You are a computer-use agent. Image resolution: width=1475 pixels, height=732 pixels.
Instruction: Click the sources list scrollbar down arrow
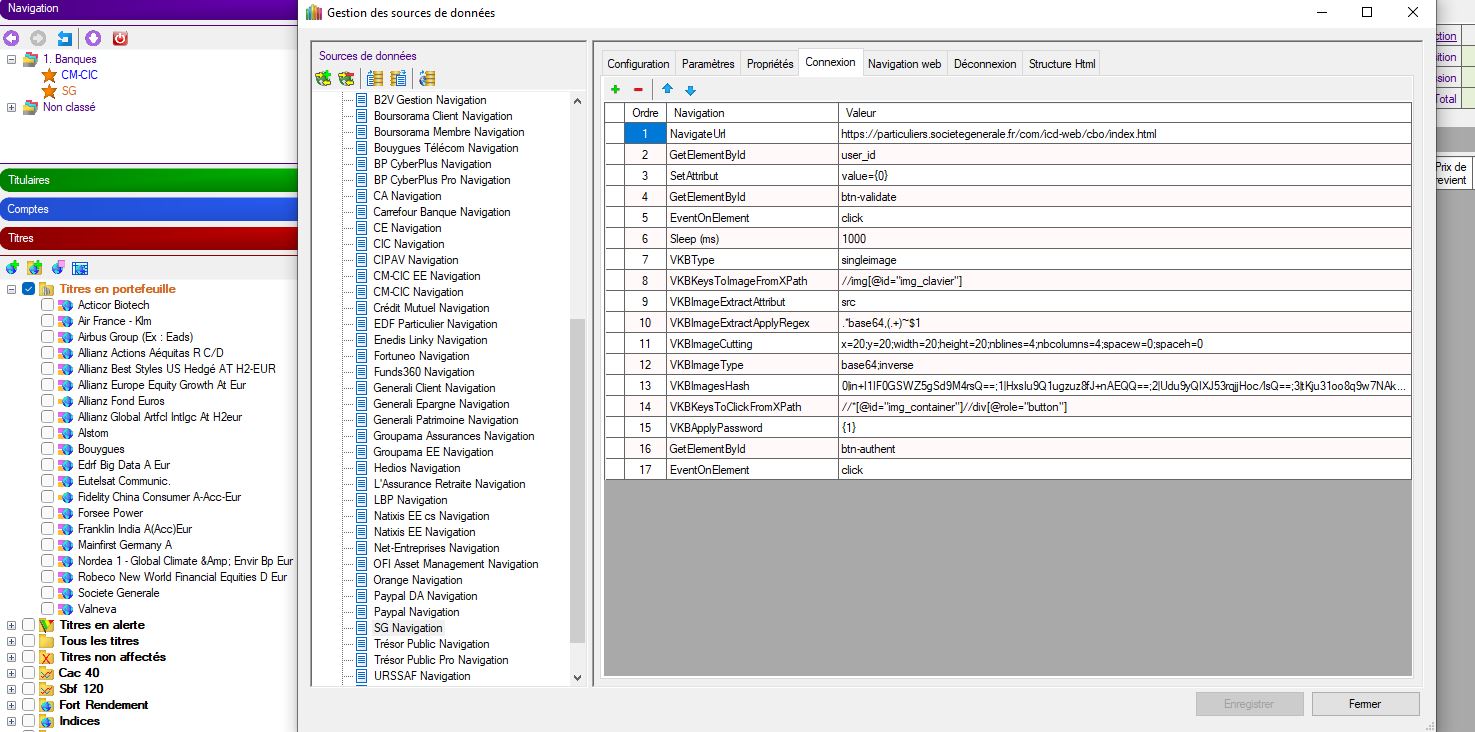[x=577, y=677]
